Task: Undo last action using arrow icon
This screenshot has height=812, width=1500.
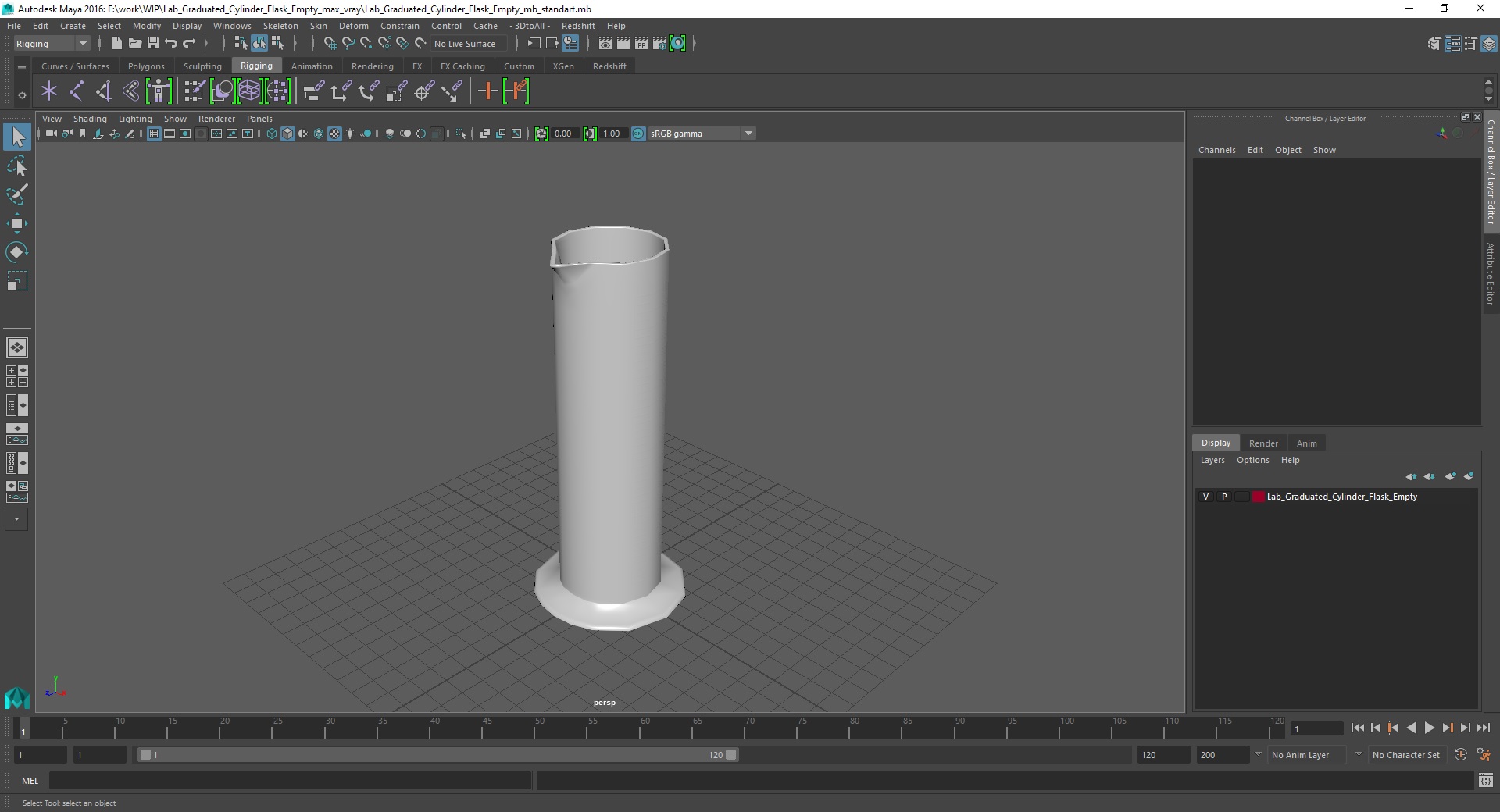Action: (x=171, y=44)
